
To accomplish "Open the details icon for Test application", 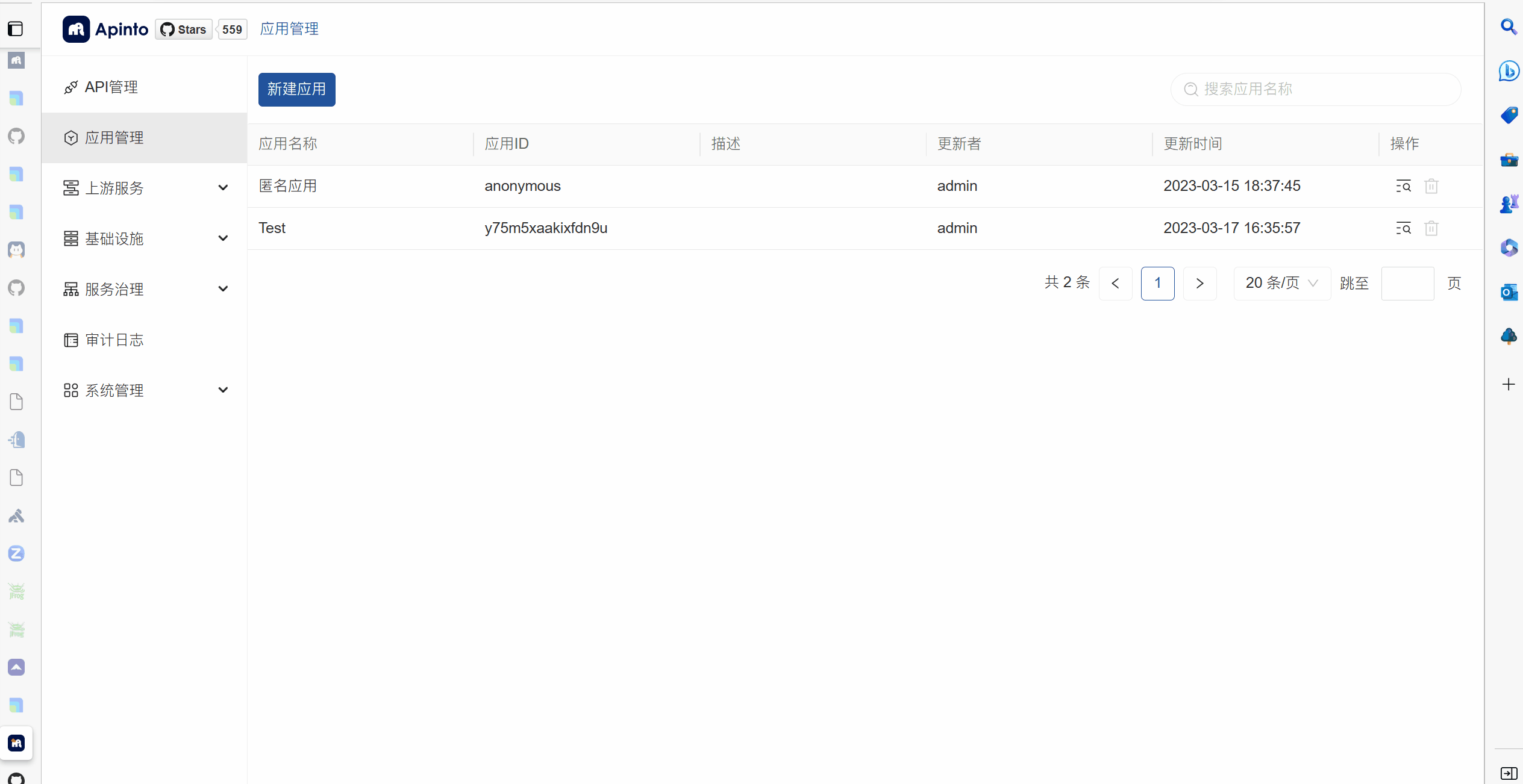I will tap(1403, 228).
